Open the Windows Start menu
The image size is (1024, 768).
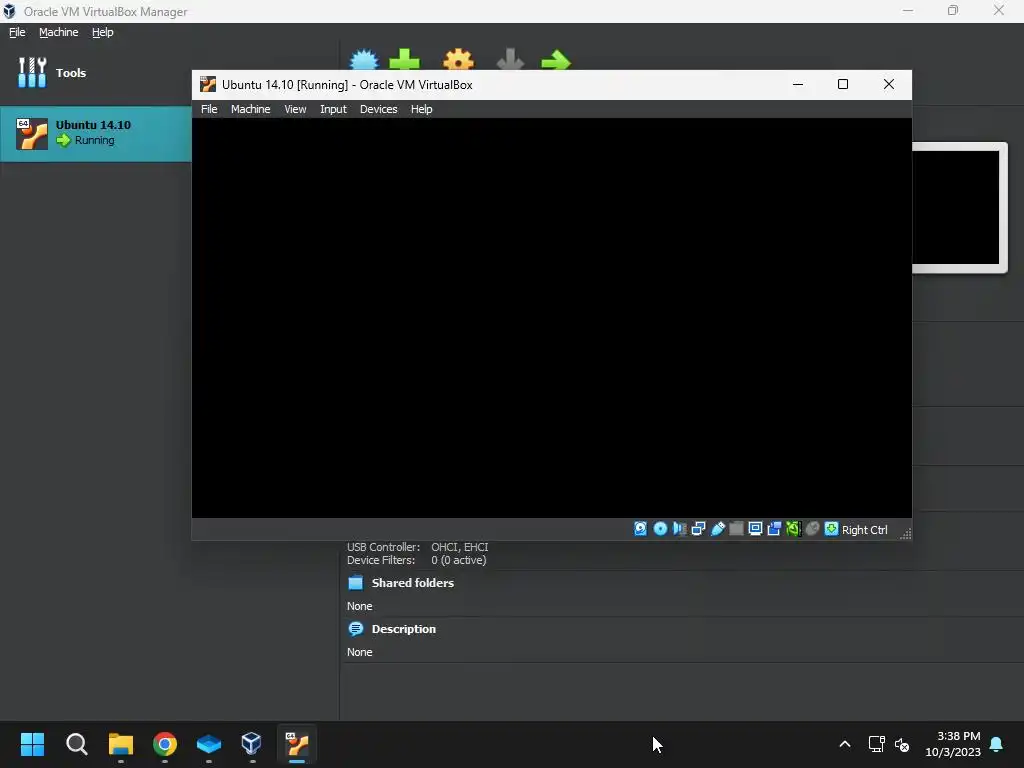[32, 744]
